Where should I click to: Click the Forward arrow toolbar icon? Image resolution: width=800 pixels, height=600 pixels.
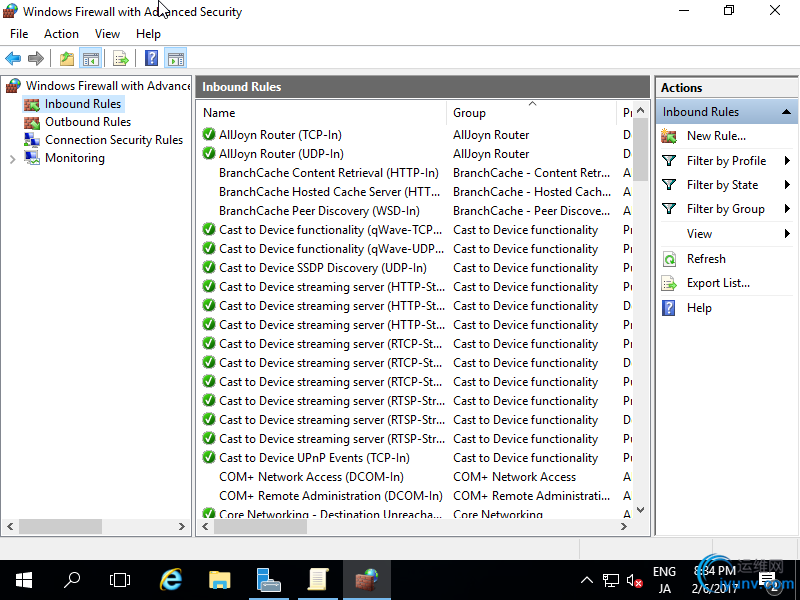[36, 58]
